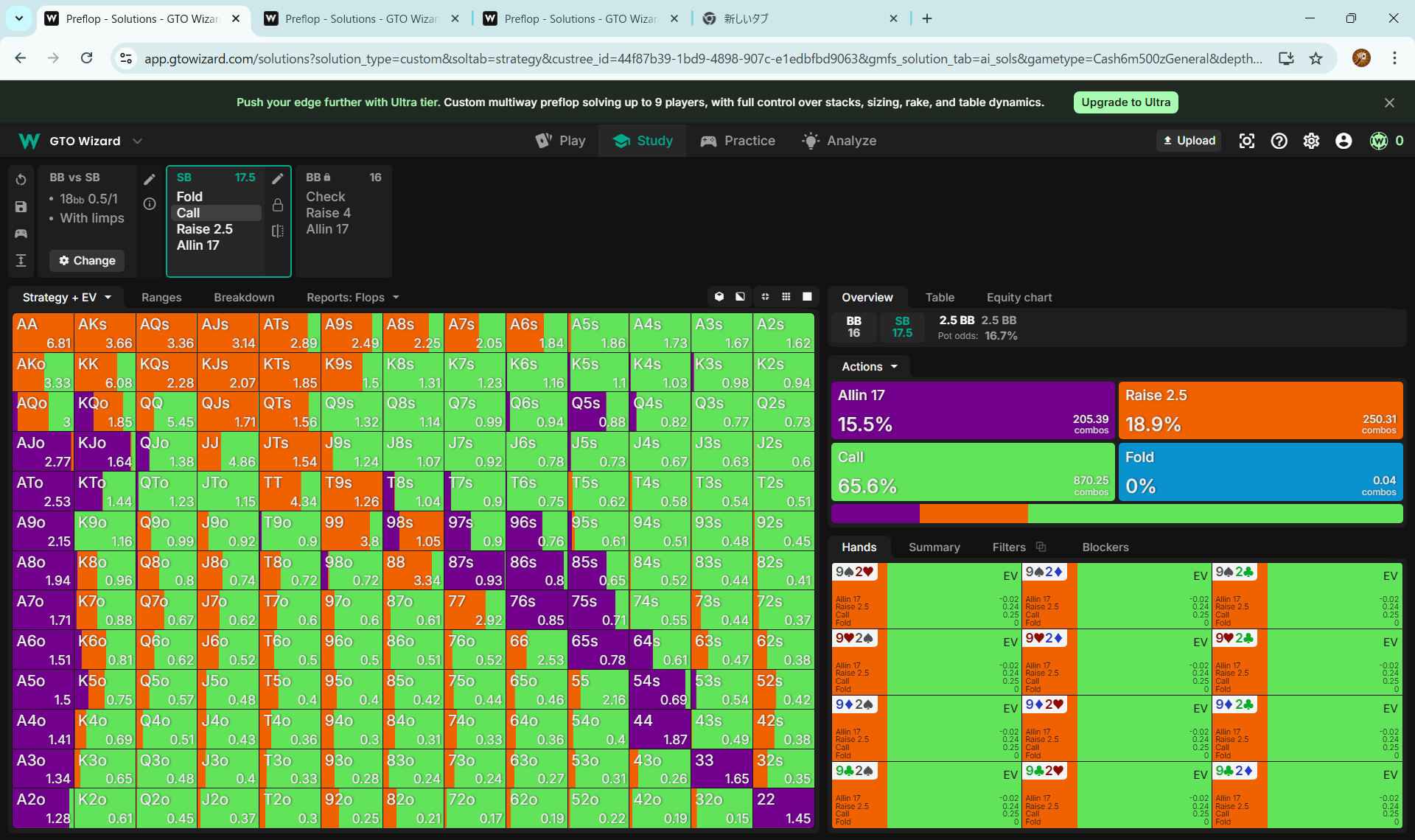Click the reset history arrow icon
Viewport: 1415px width, 840px height.
pyautogui.click(x=21, y=180)
